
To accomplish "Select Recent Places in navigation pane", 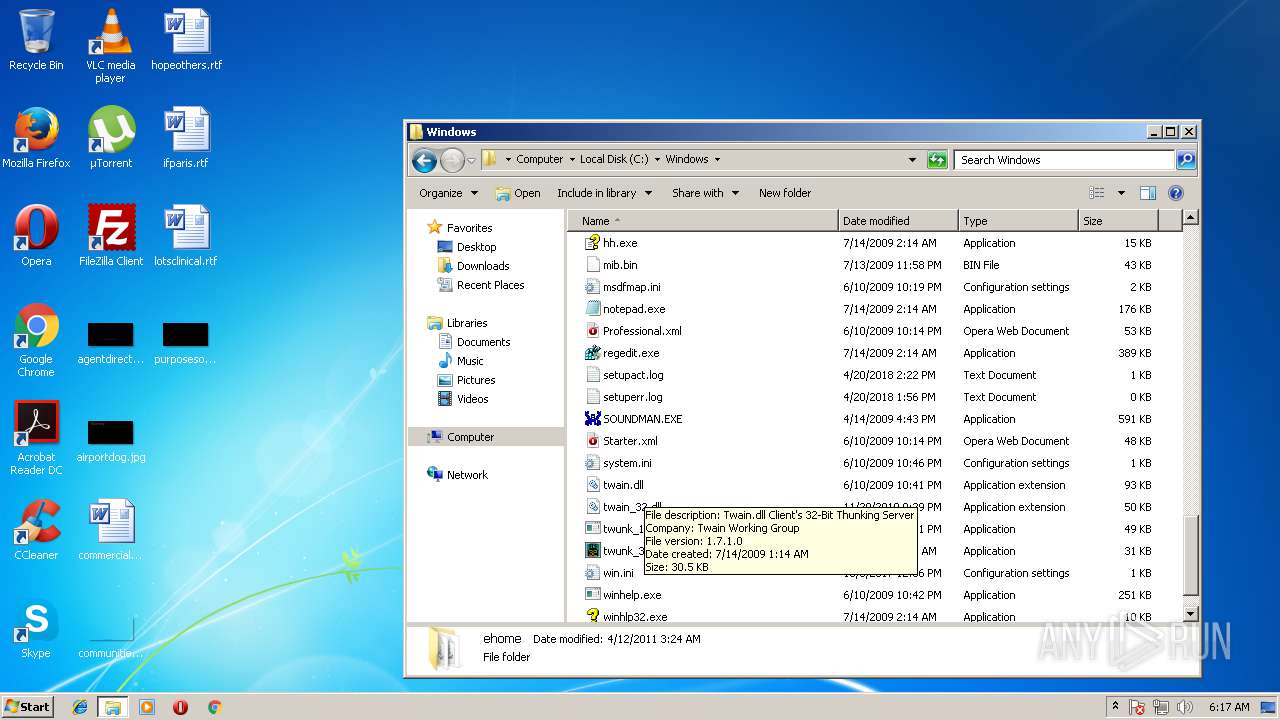I will tap(490, 285).
